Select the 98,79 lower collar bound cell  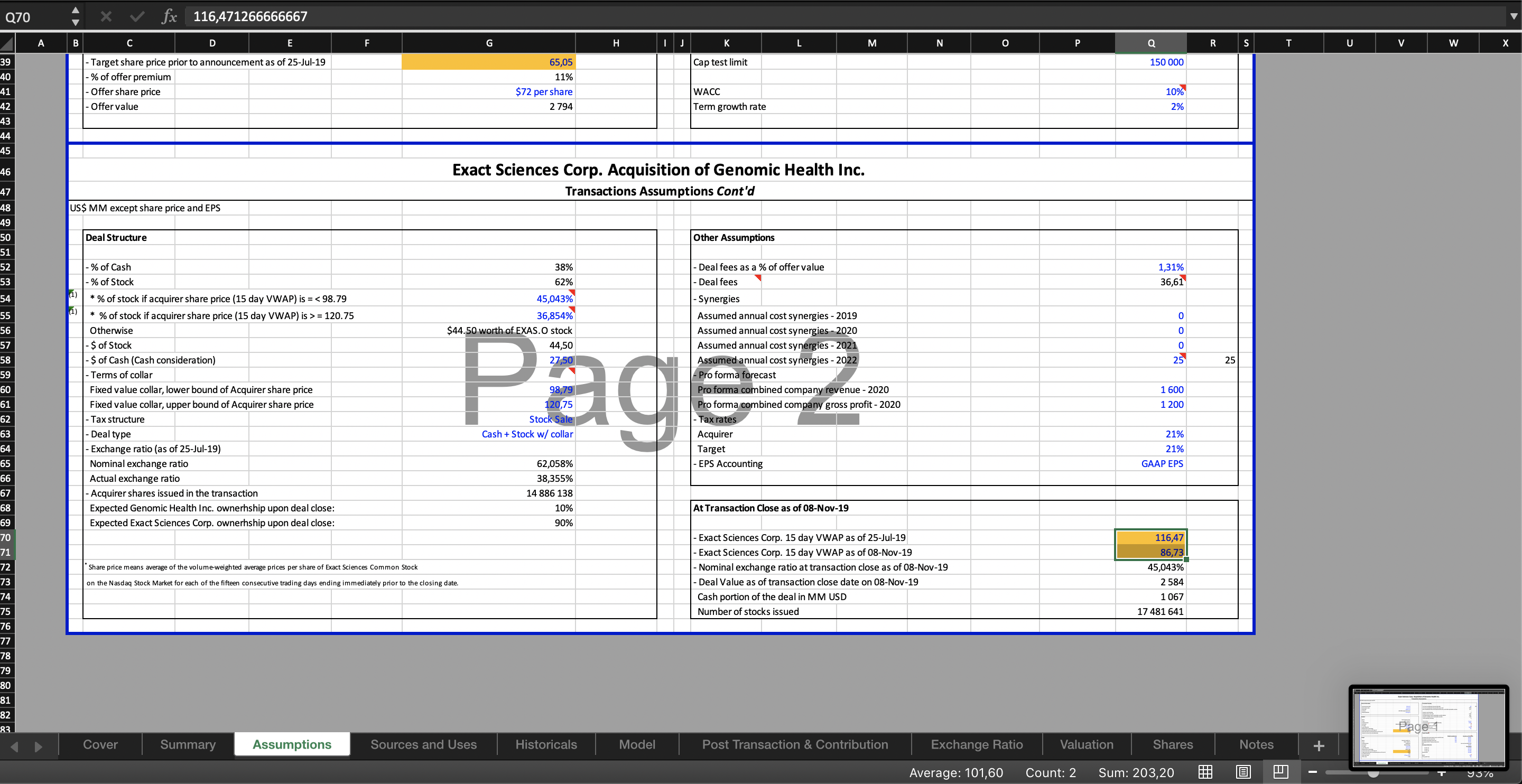489,390
